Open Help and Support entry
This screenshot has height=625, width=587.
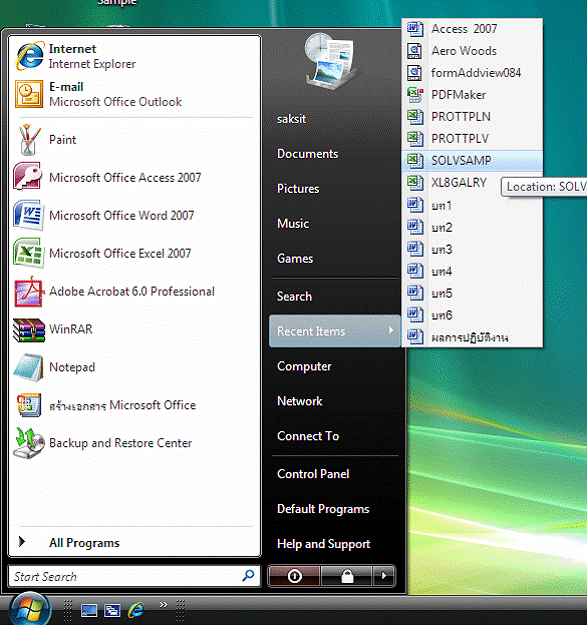(x=323, y=544)
